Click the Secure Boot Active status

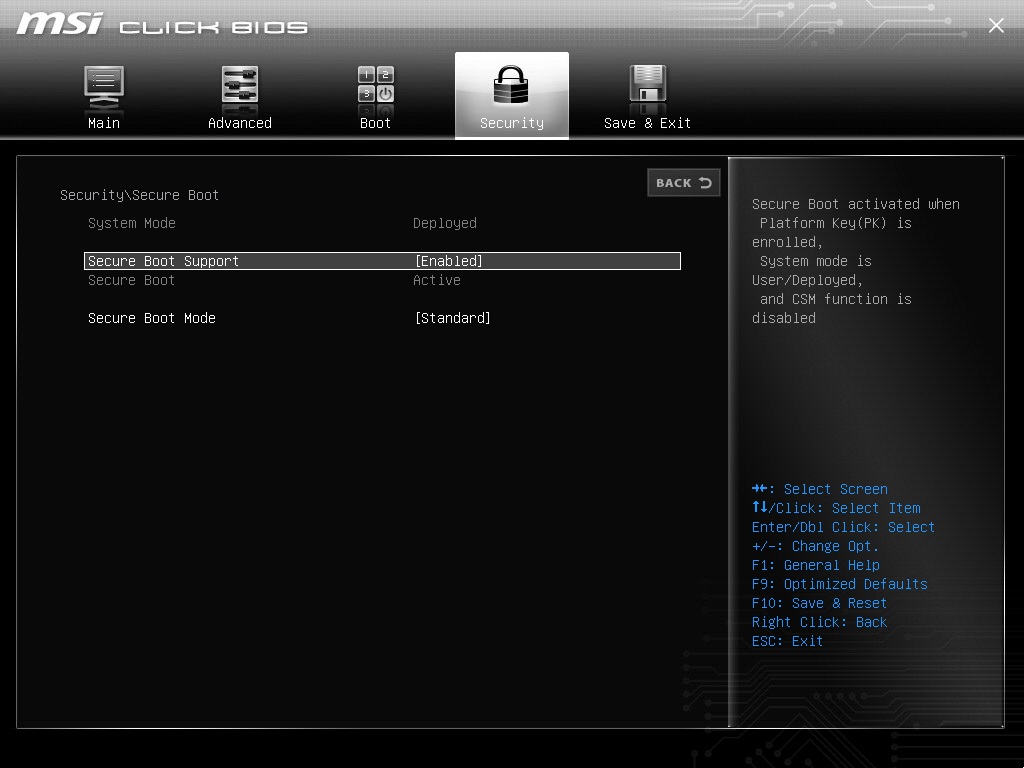437,280
